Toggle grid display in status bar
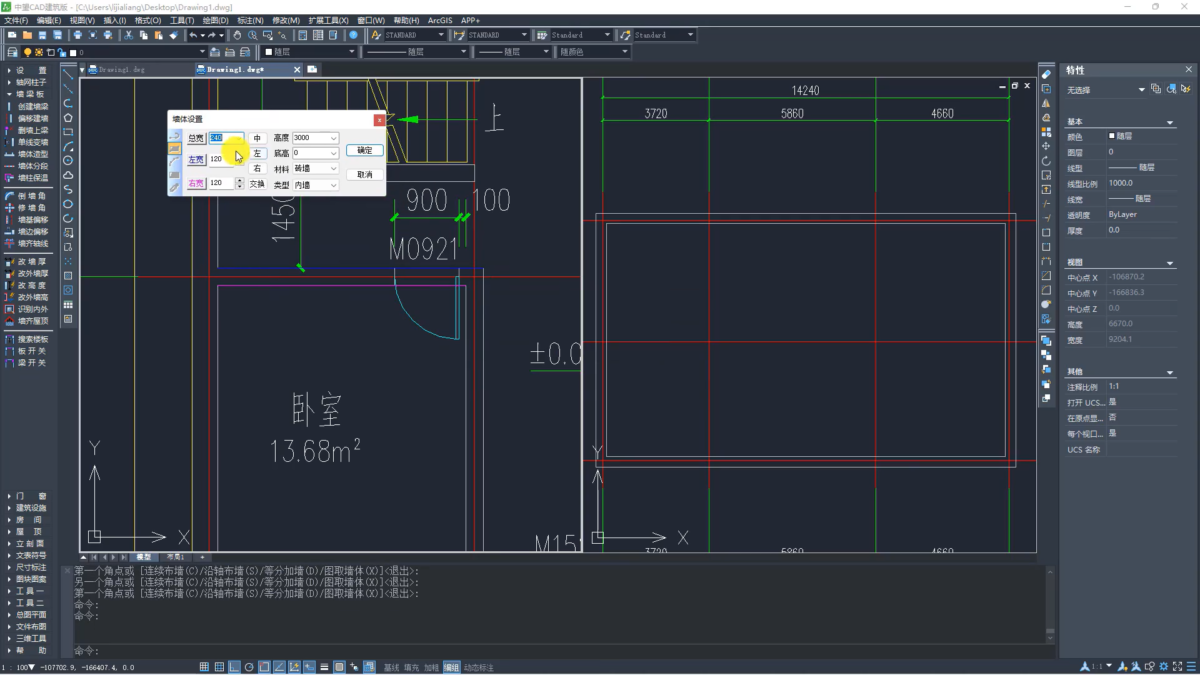The image size is (1200, 675). (219, 667)
